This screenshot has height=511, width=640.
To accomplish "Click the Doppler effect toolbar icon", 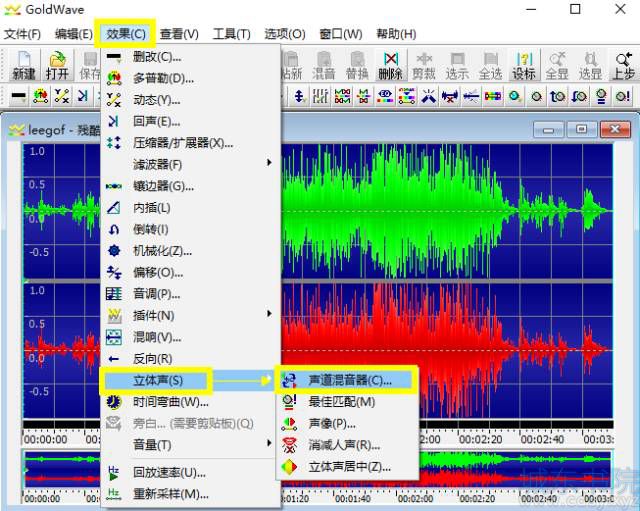I will 40,96.
